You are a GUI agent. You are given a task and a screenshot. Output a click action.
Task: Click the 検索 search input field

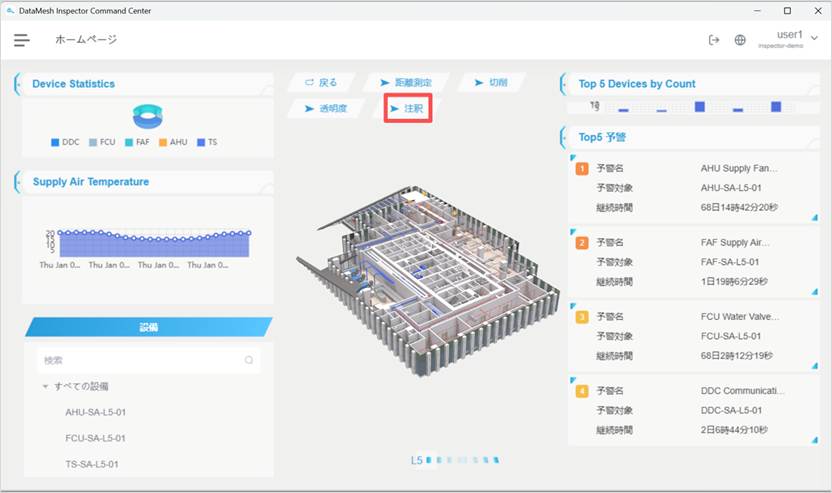pyautogui.click(x=138, y=360)
